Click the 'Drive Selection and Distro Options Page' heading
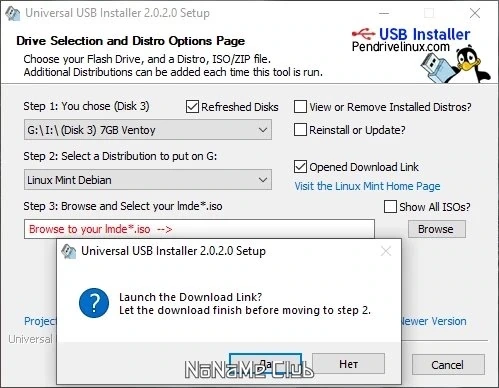This screenshot has width=499, height=388. click(x=130, y=41)
